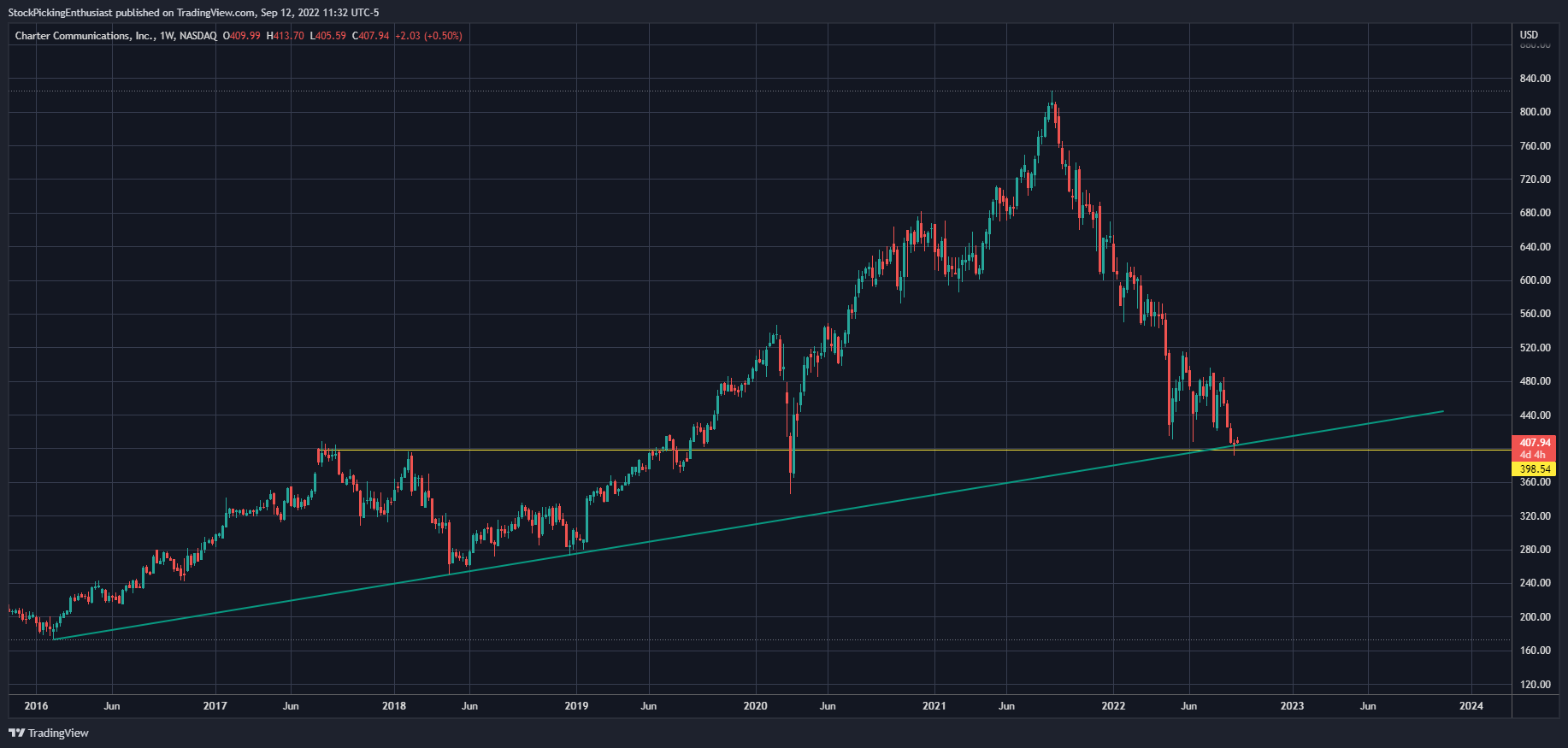Image resolution: width=1568 pixels, height=748 pixels.
Task: Click the 2016 label on time axis
Action: pos(36,706)
